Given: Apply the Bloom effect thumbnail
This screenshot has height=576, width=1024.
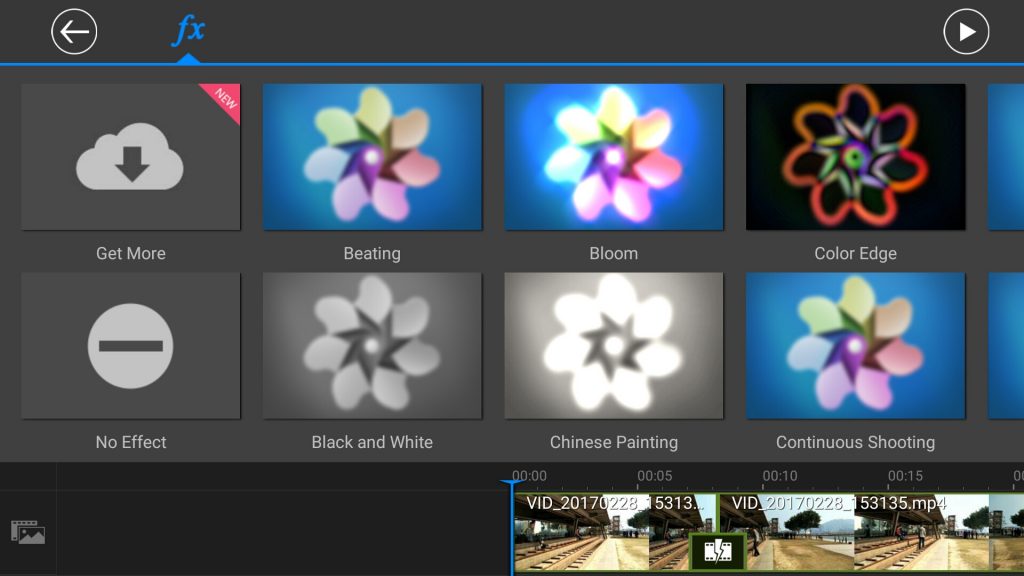Looking at the screenshot, I should (614, 157).
